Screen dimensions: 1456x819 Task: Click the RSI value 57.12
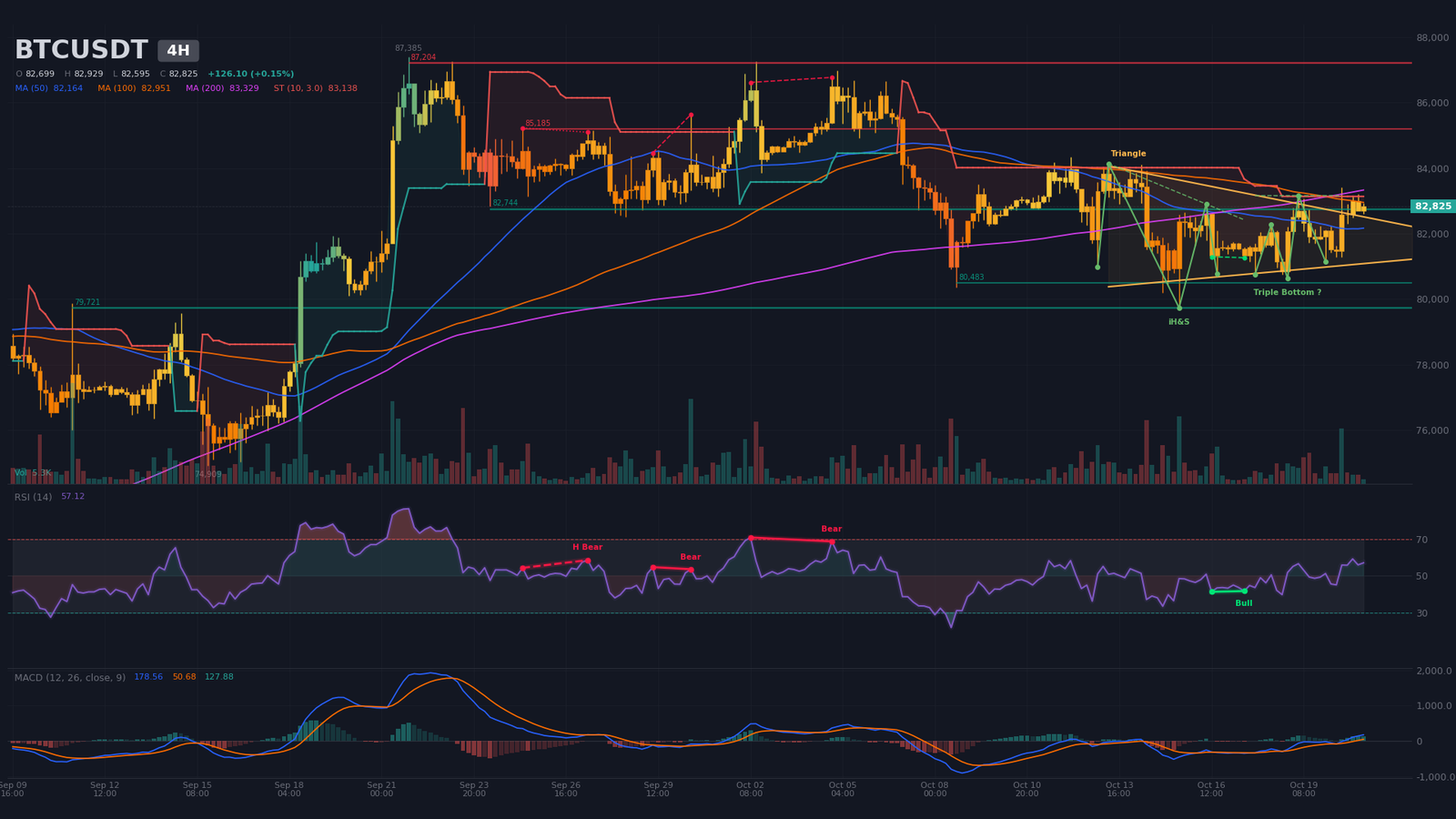[73, 497]
